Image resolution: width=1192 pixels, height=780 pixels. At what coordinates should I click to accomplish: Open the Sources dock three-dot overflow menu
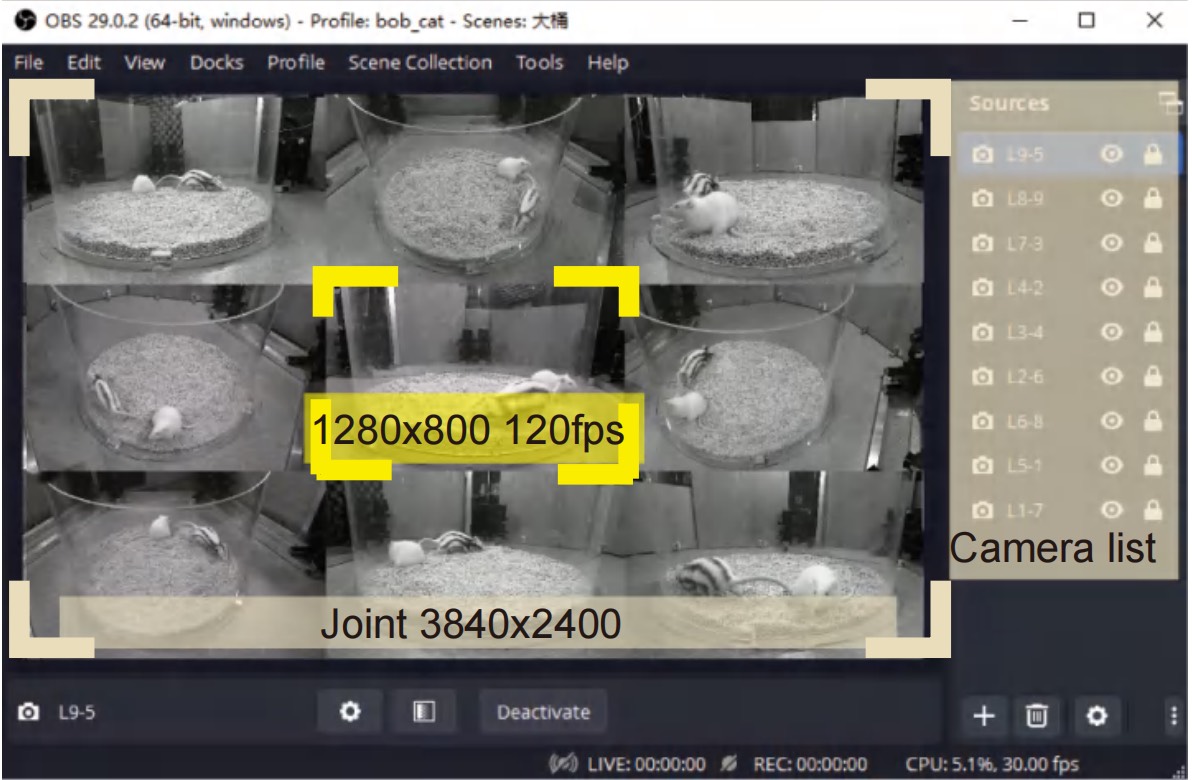click(1172, 715)
